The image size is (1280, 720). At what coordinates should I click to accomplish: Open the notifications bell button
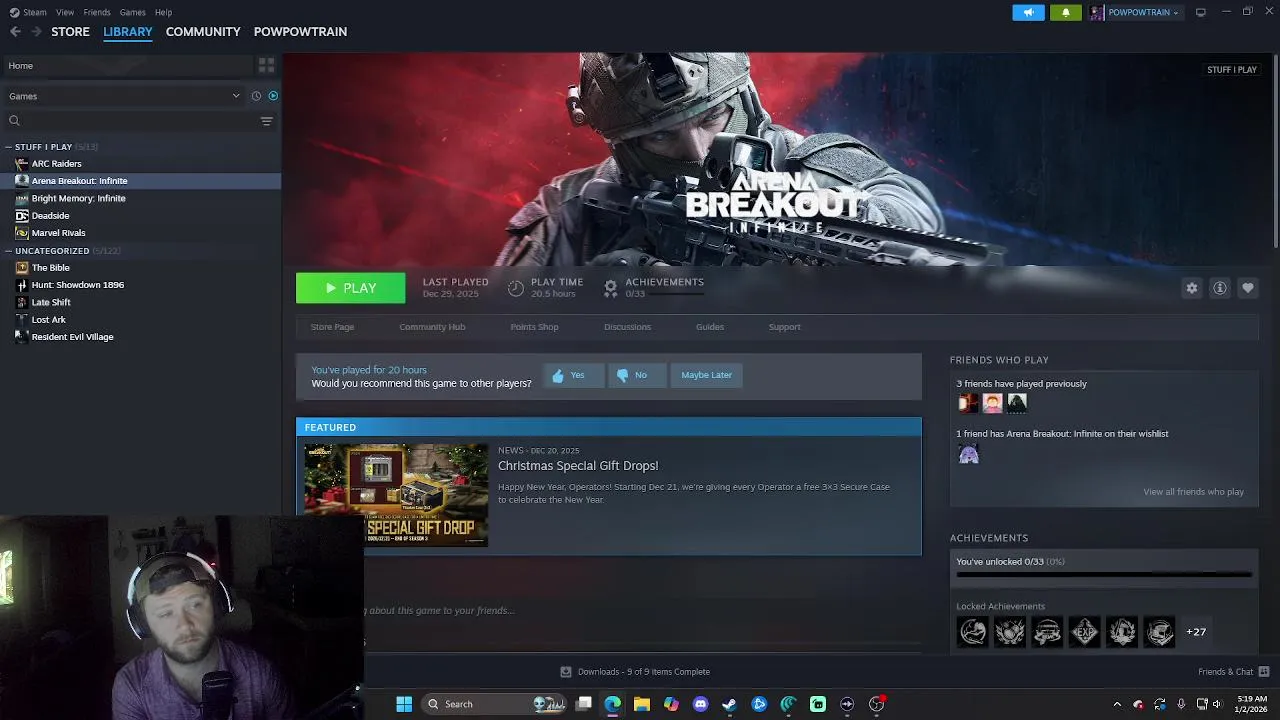(x=1065, y=12)
